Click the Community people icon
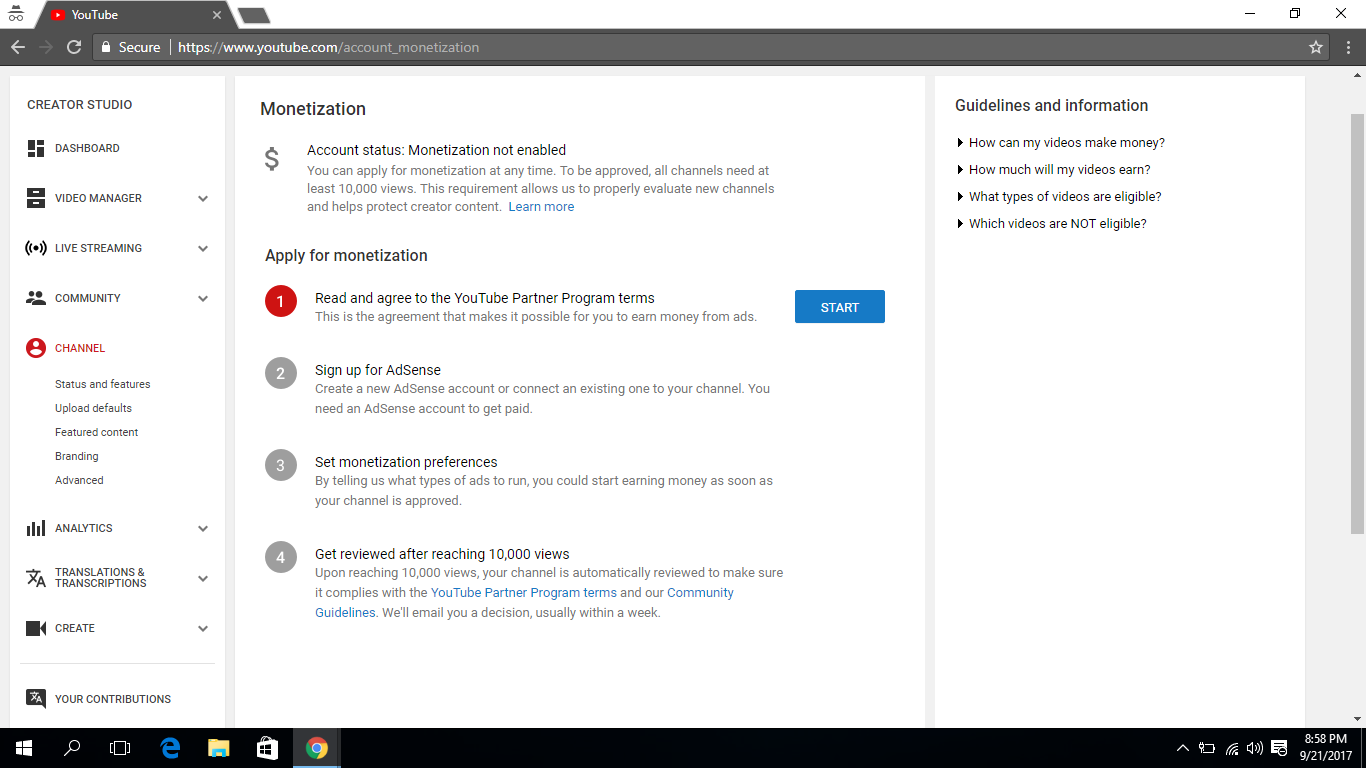 (x=36, y=298)
